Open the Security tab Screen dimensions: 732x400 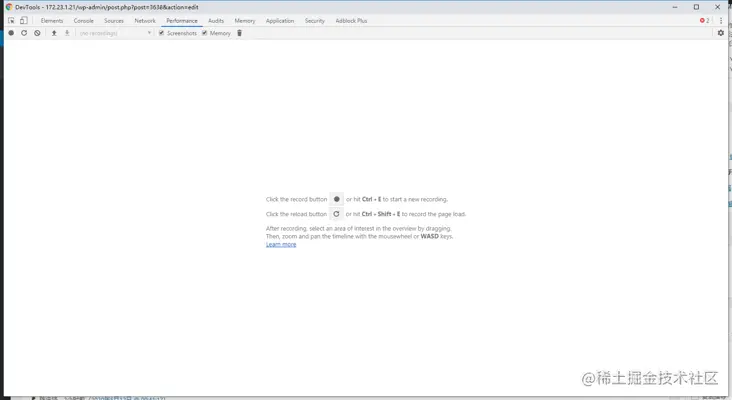[x=315, y=21]
